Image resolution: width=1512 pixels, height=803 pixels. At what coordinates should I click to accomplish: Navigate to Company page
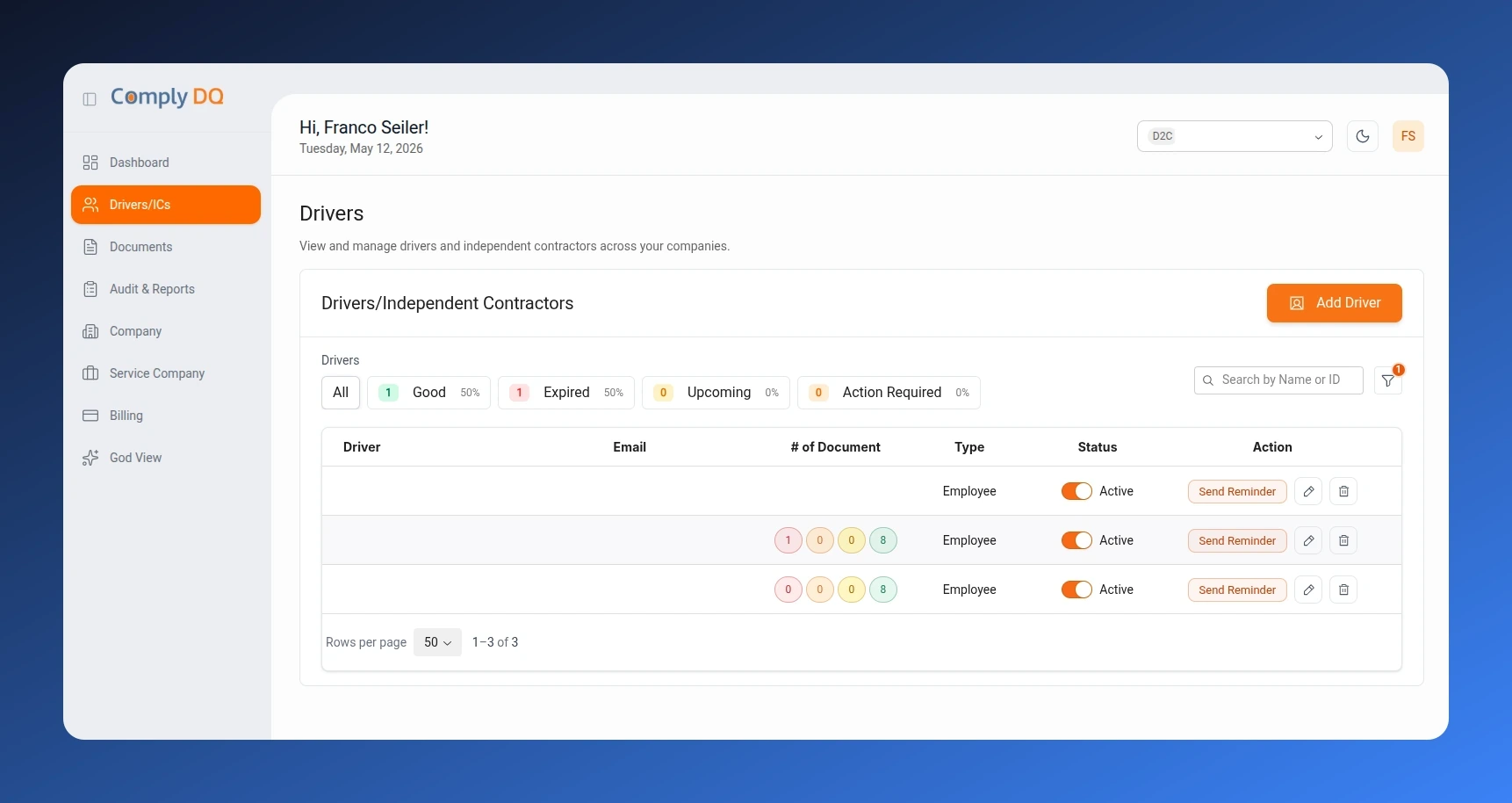pos(166,331)
